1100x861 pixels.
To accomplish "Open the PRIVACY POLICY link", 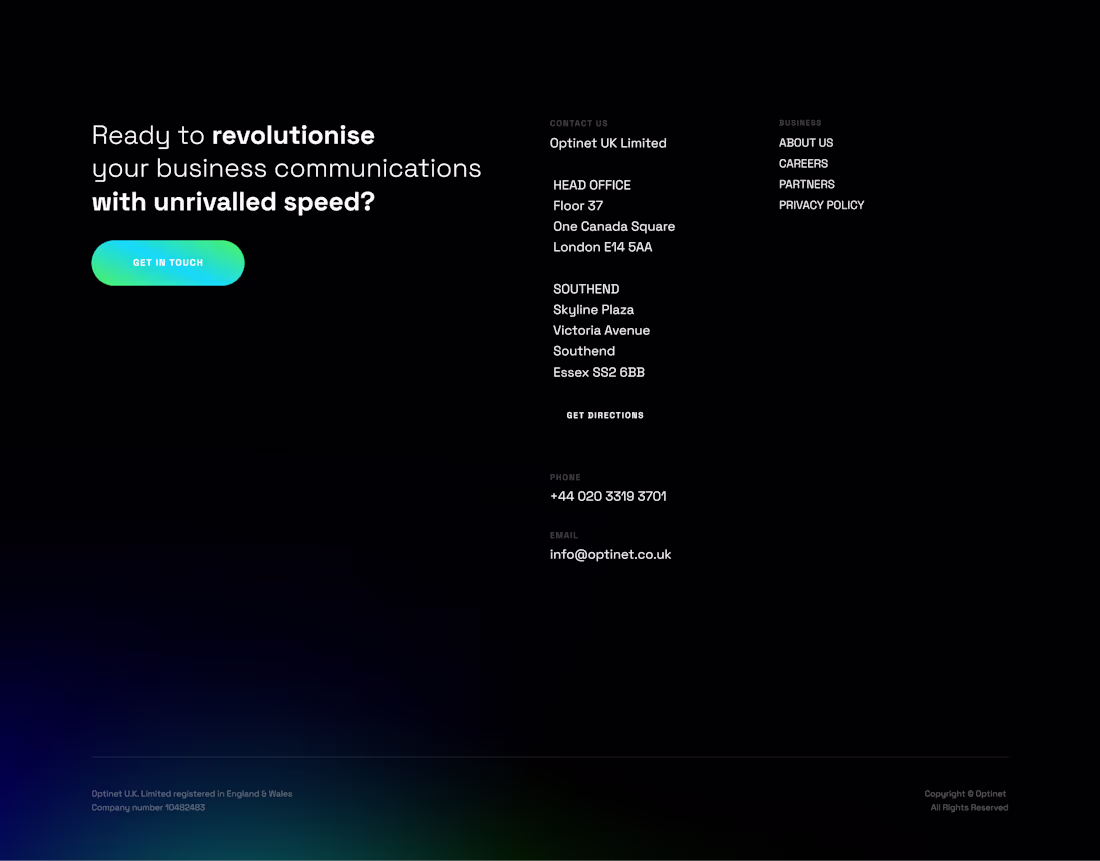I will [821, 204].
